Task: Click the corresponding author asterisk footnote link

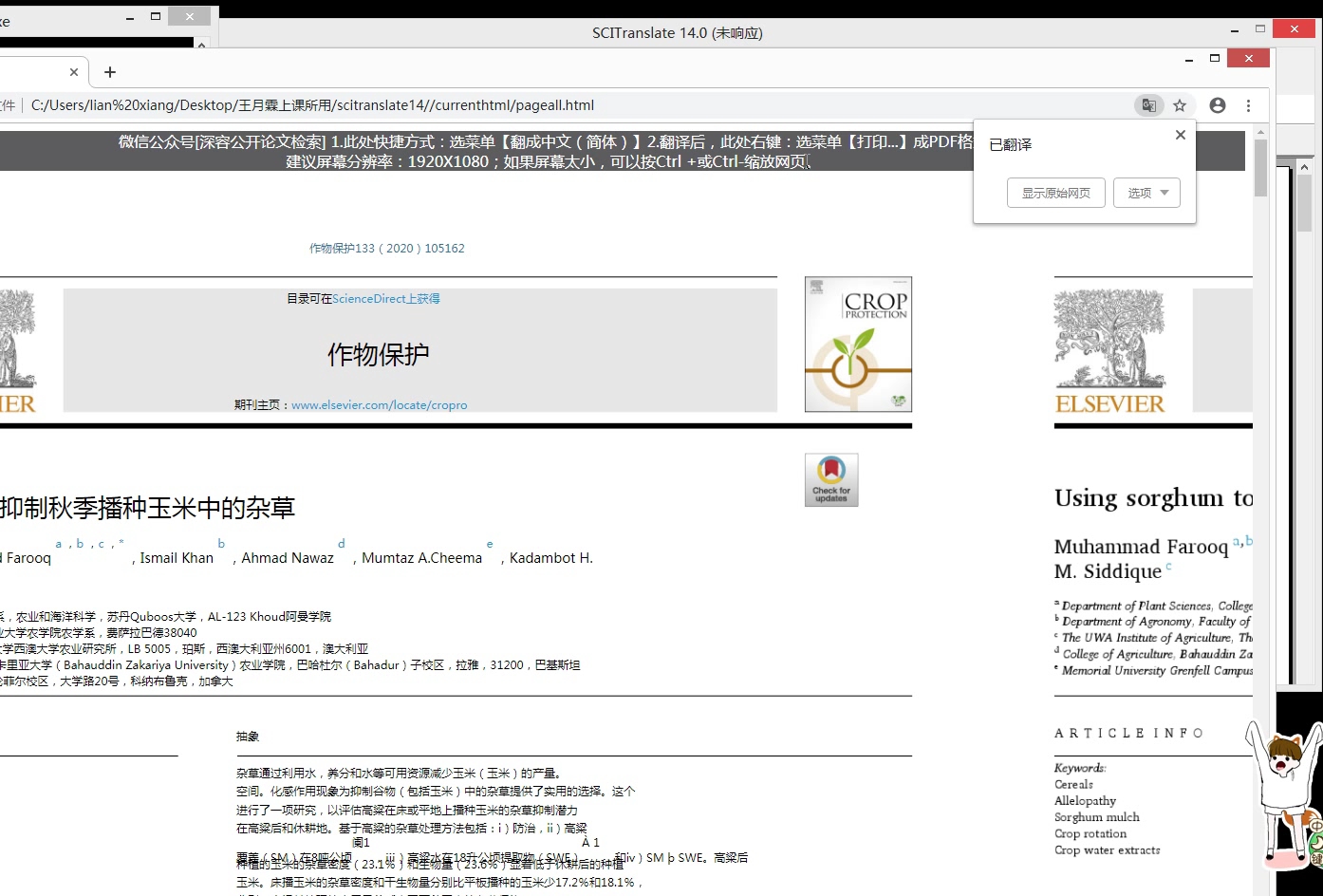Action: [x=121, y=544]
